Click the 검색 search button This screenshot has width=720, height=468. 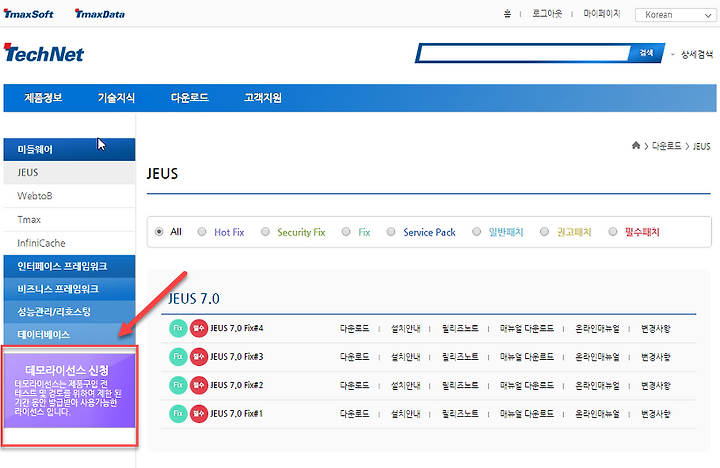[x=647, y=53]
